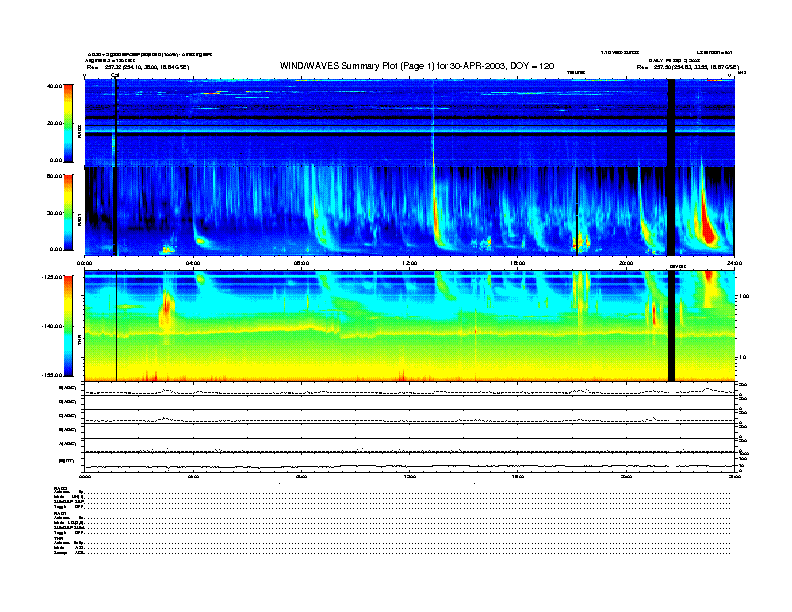Click the 30.00 label on RAD1 scale
792x612 pixels.
[54, 213]
